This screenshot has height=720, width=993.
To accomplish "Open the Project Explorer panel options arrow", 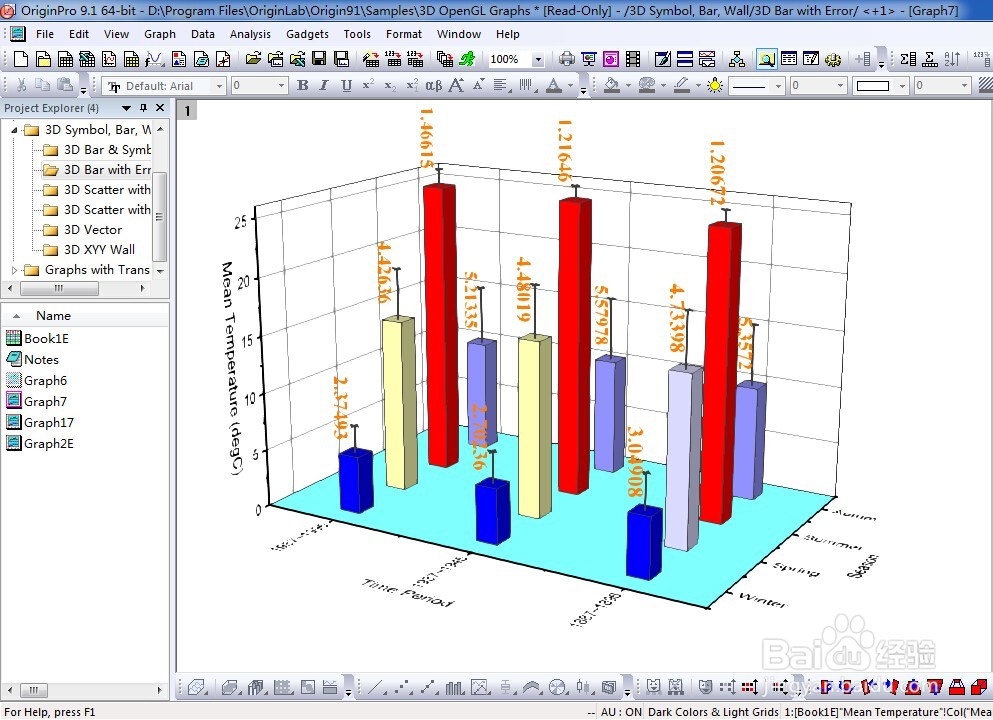I will click(x=126, y=108).
